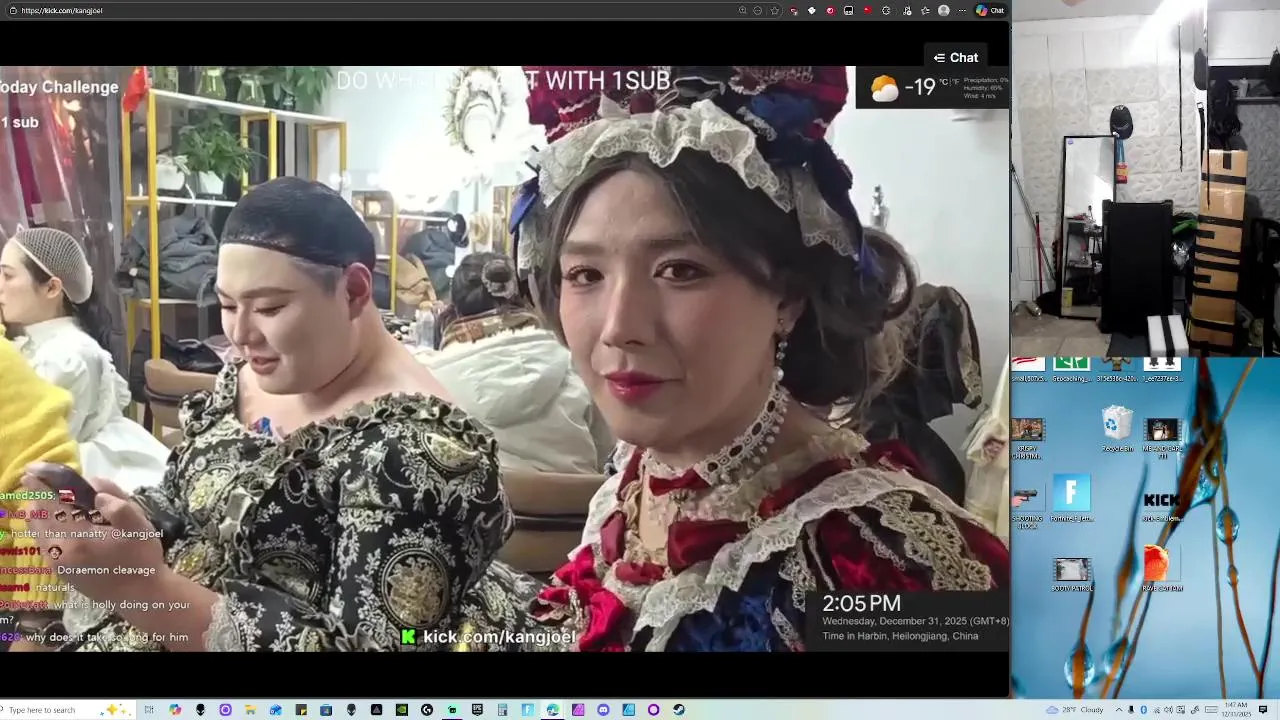Select the 'ME AND CARL' video file
Image resolution: width=1280 pixels, height=720 pixels.
tap(1162, 437)
